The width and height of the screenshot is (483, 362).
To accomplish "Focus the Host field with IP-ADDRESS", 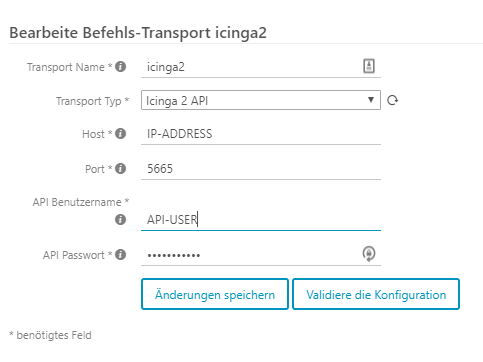I will (x=261, y=134).
